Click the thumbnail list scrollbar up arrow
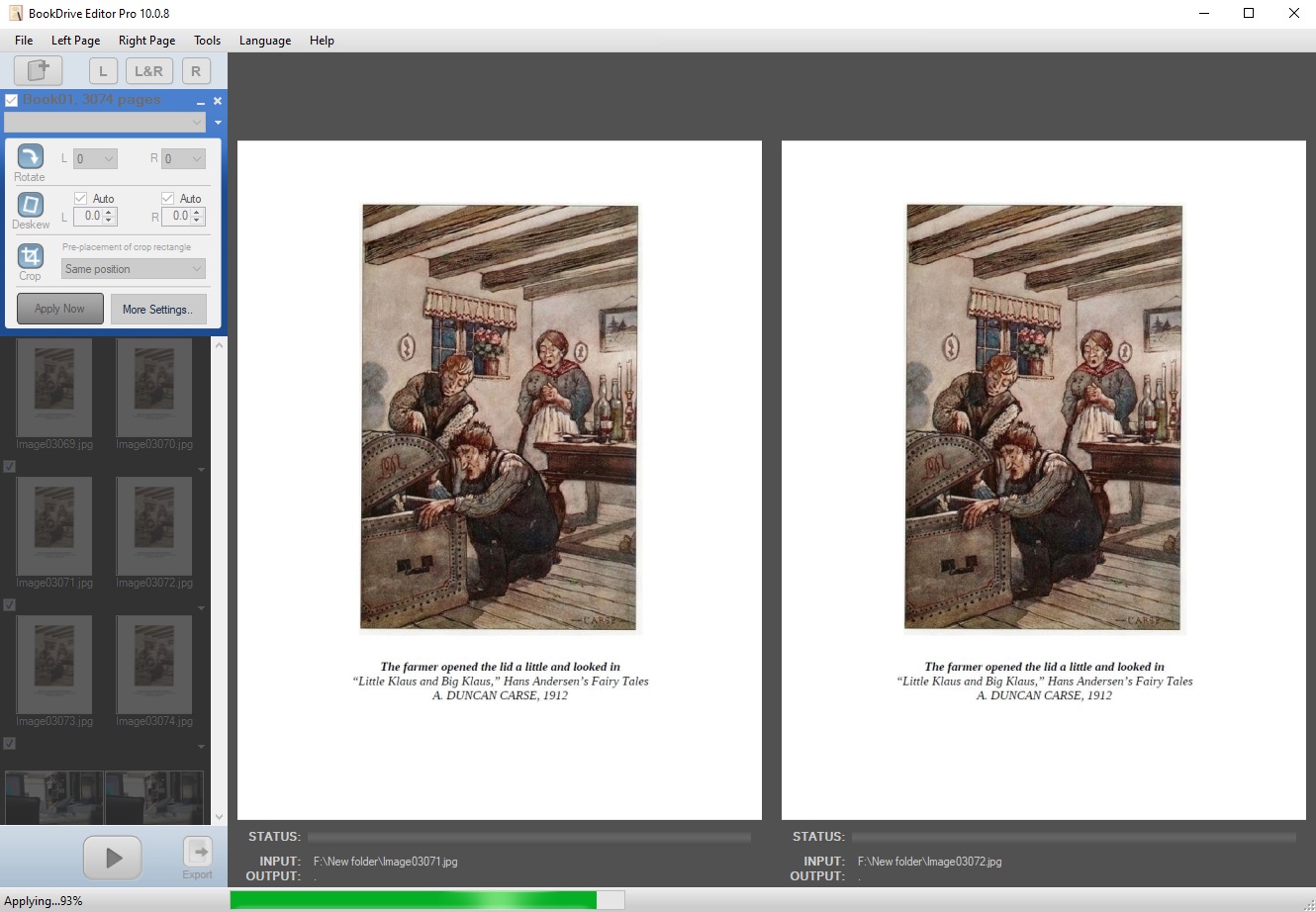 220,345
